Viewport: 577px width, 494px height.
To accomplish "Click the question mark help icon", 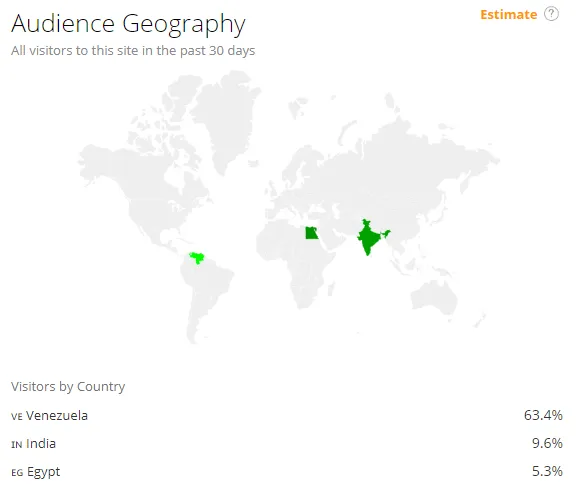I will 551,14.
